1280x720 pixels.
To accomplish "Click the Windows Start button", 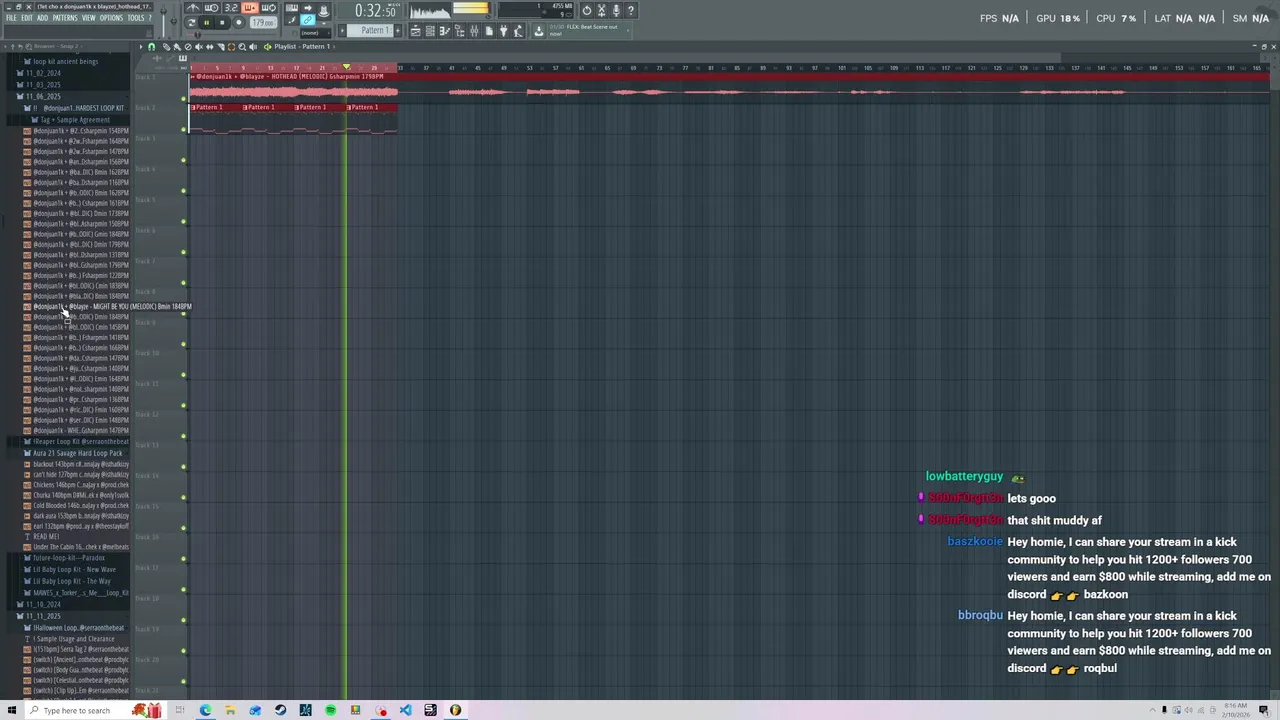I will (11, 710).
